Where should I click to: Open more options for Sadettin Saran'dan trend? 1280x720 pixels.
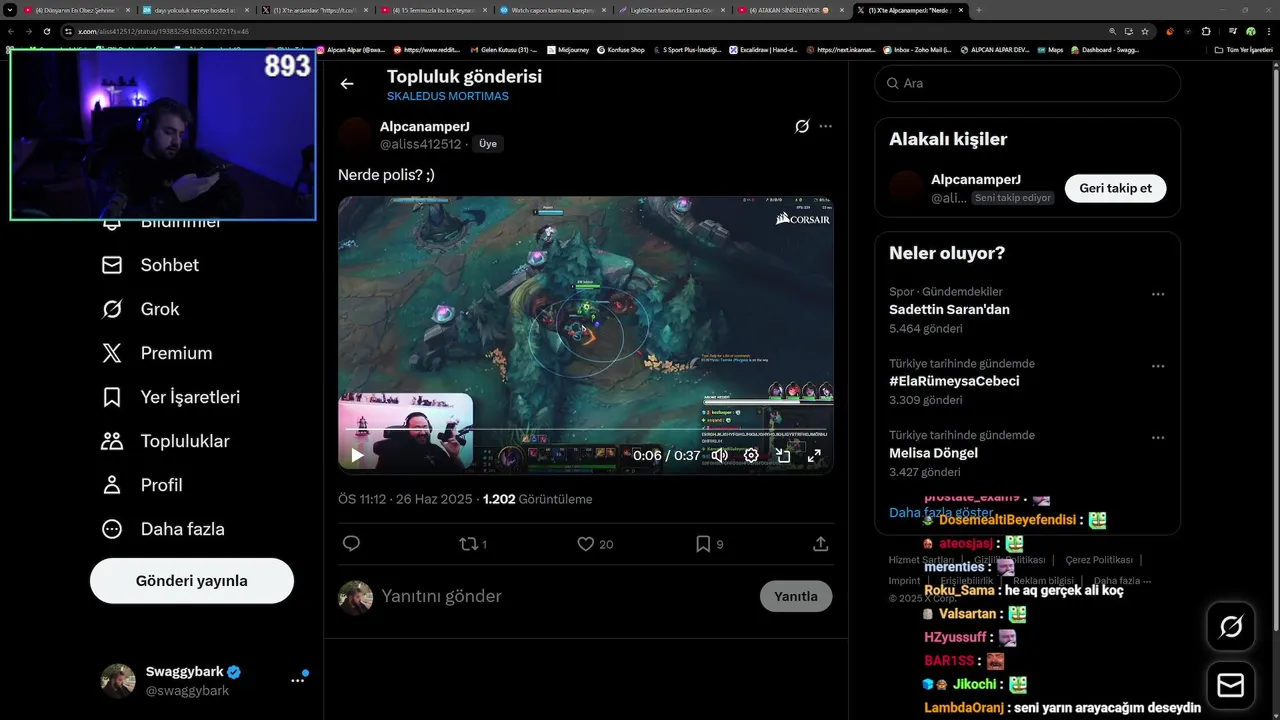tap(1158, 294)
